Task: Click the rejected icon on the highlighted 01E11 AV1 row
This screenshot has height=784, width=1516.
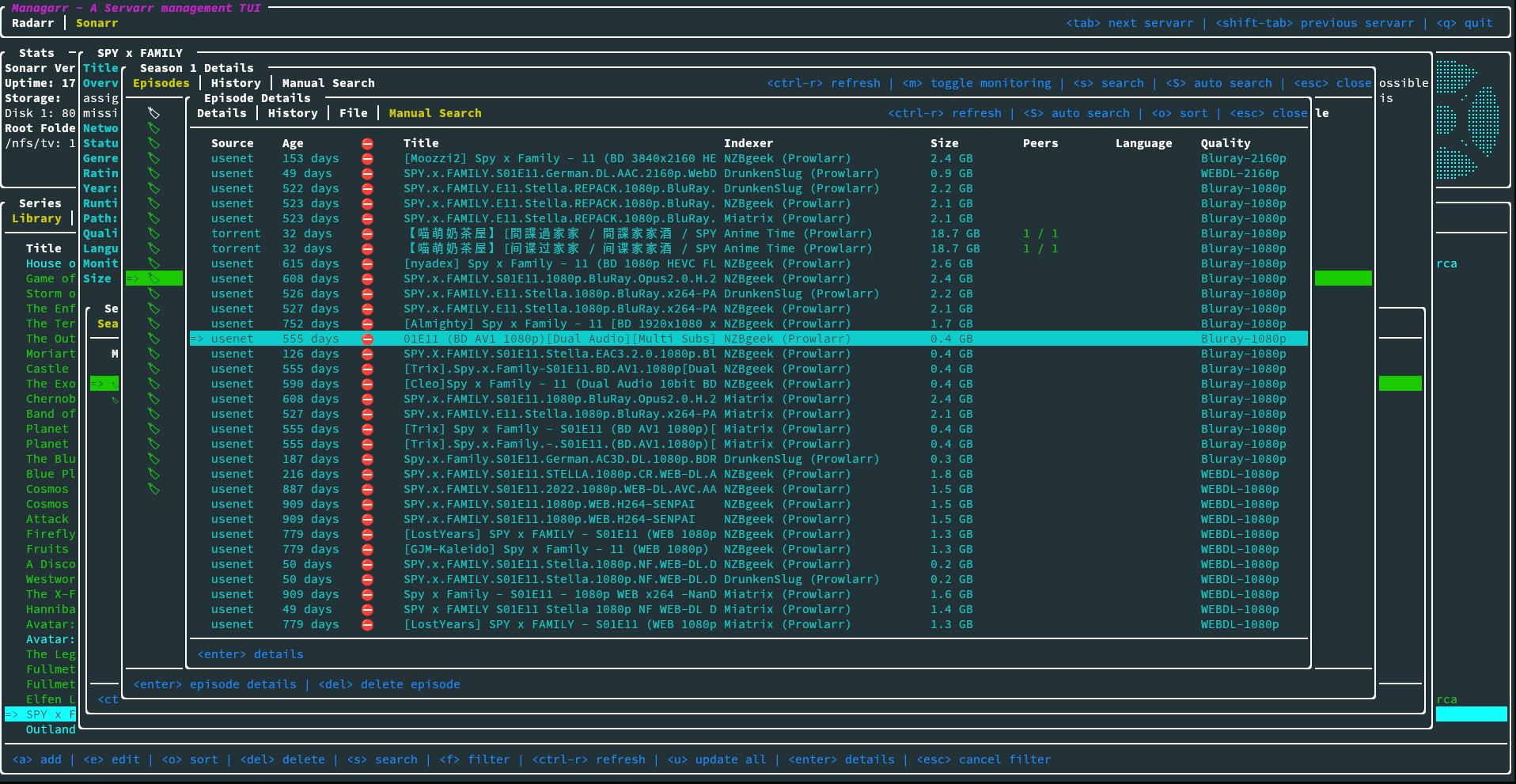Action: pyautogui.click(x=367, y=339)
